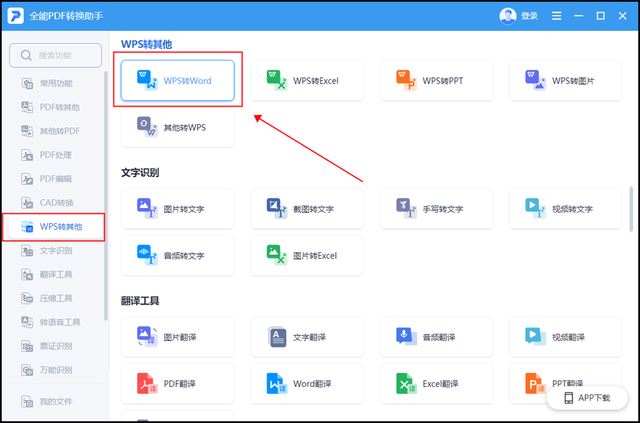
Task: Launch the 图片转文字 recognition tool
Action: coord(178,209)
